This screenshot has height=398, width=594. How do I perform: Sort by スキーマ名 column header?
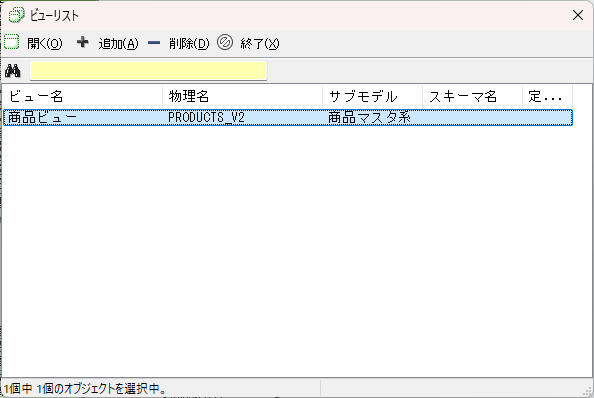click(472, 97)
